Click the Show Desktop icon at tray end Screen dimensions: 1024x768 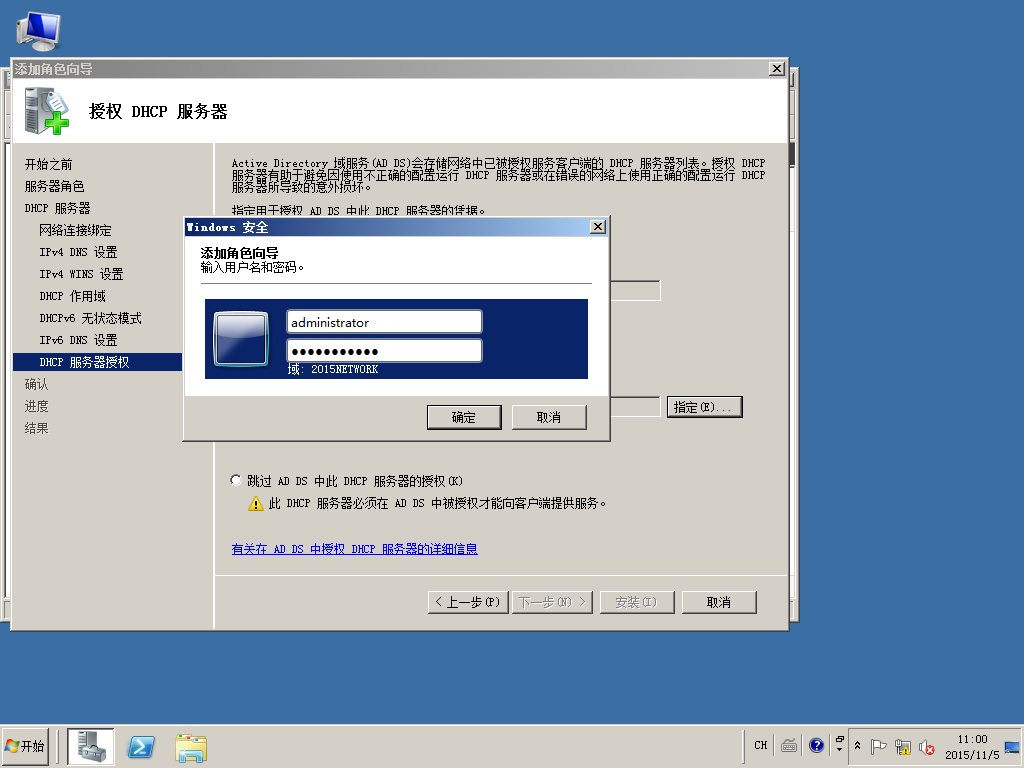point(1012,746)
